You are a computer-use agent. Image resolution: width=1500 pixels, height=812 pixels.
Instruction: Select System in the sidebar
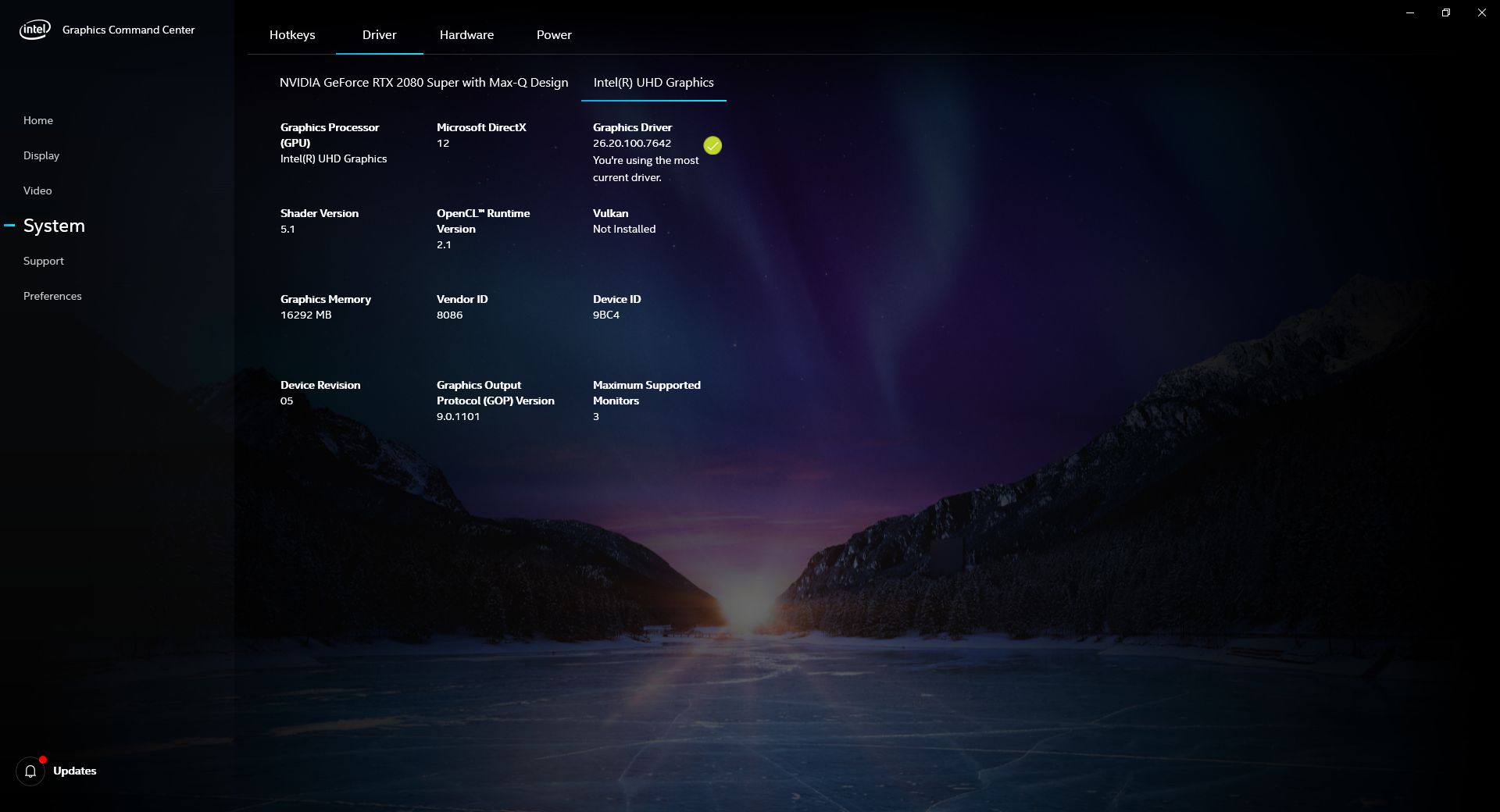[54, 226]
